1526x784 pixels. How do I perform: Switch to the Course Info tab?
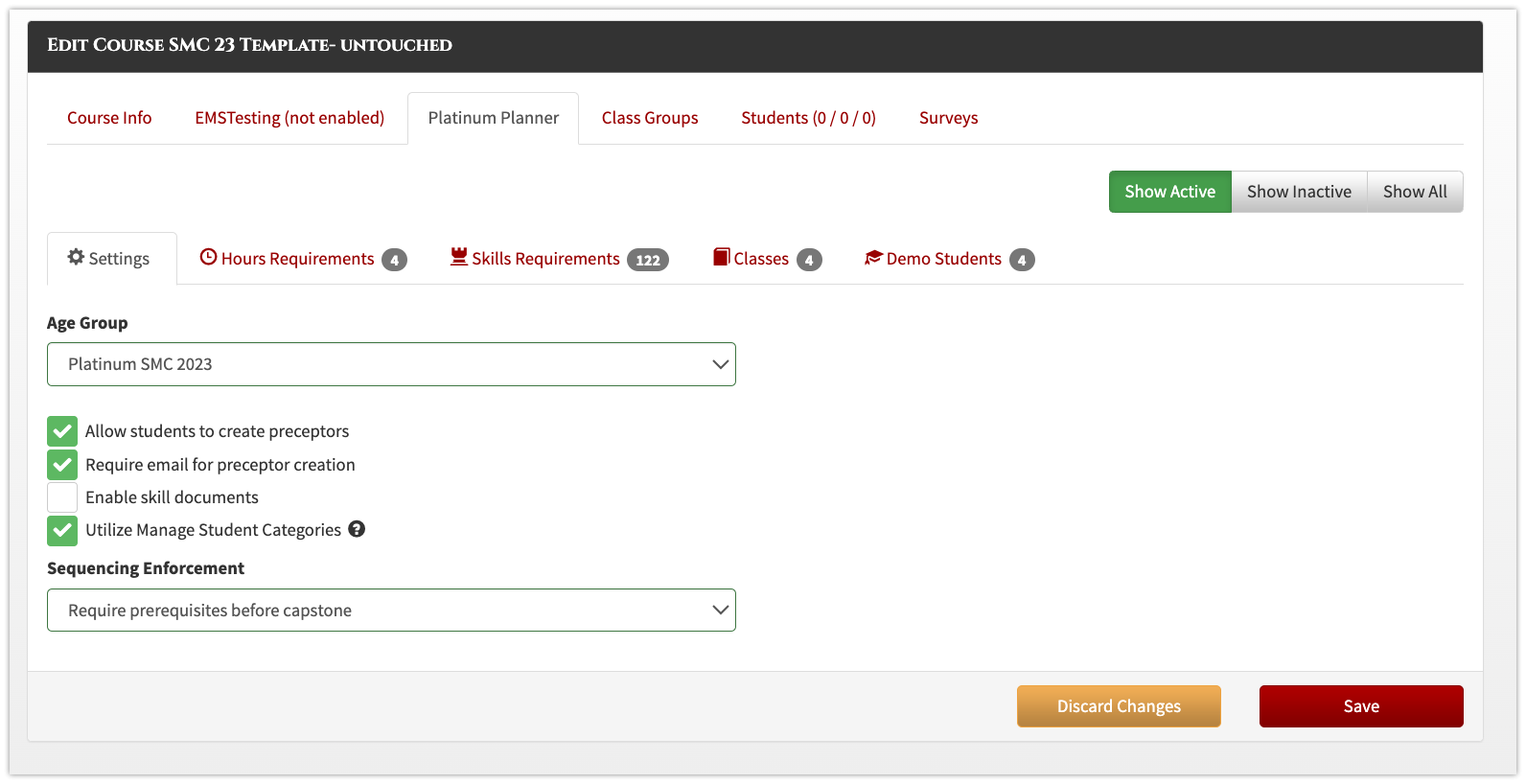click(109, 118)
